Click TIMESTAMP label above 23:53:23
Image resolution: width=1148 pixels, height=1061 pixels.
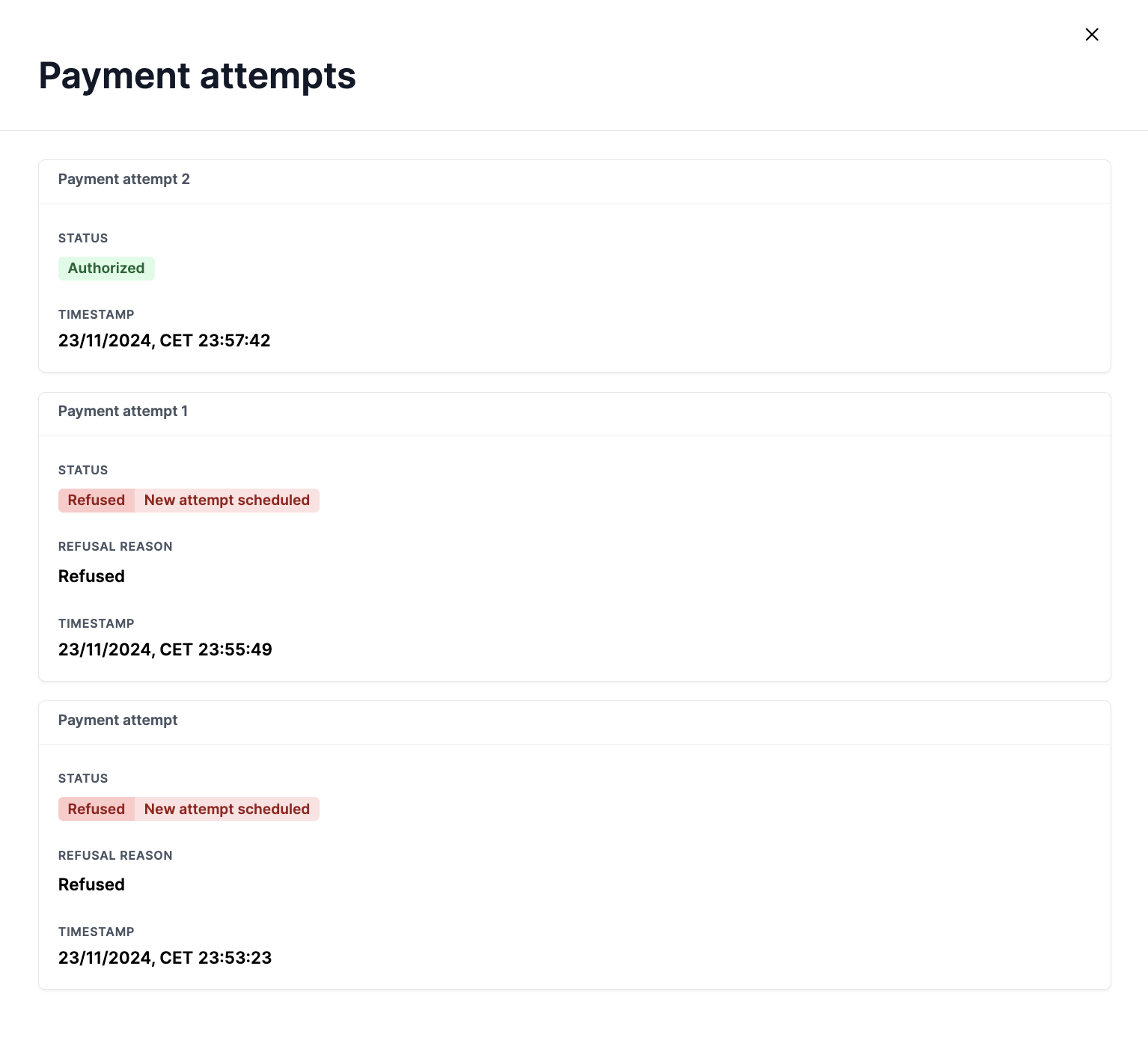coord(96,932)
